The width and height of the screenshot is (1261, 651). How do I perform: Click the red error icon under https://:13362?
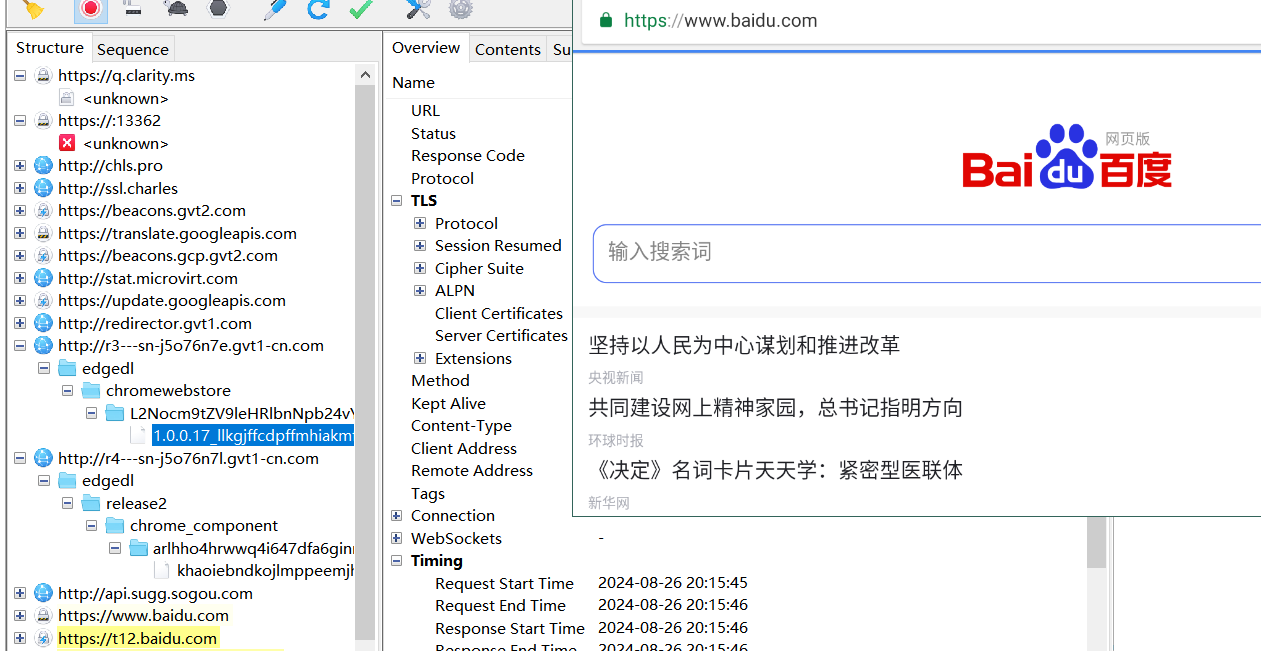(67, 143)
